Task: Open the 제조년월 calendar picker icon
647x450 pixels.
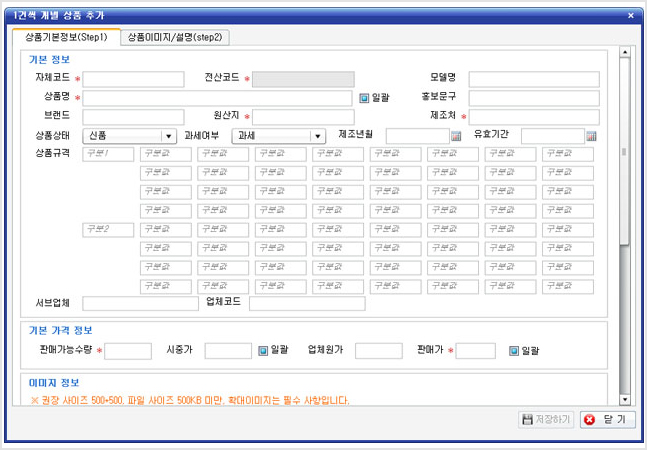Action: click(456, 136)
